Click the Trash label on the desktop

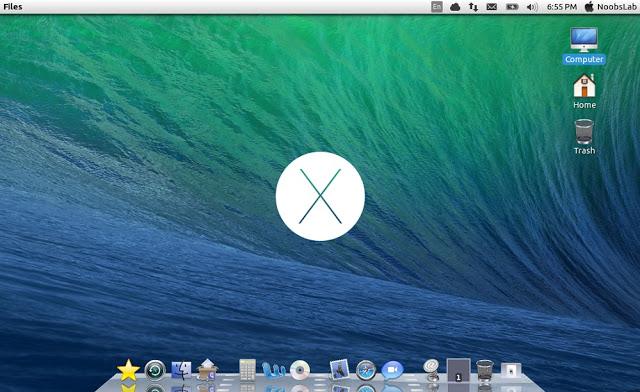(x=584, y=151)
